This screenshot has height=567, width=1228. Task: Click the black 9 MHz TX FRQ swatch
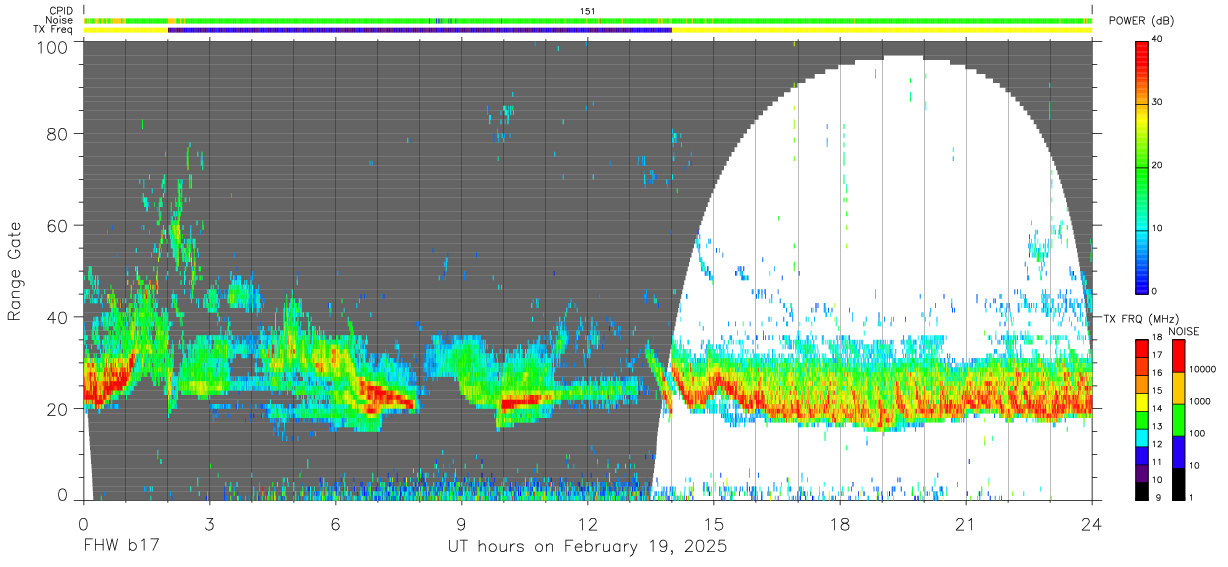(1141, 491)
